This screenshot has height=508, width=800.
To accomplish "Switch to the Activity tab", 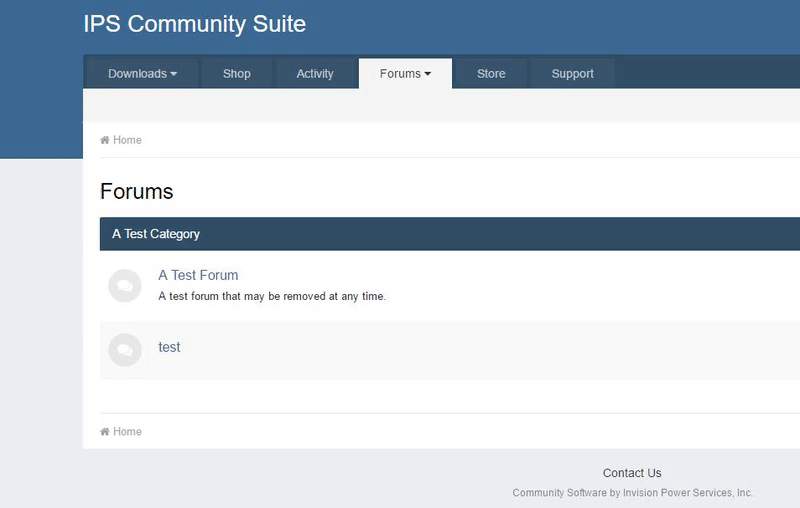I will 315,73.
